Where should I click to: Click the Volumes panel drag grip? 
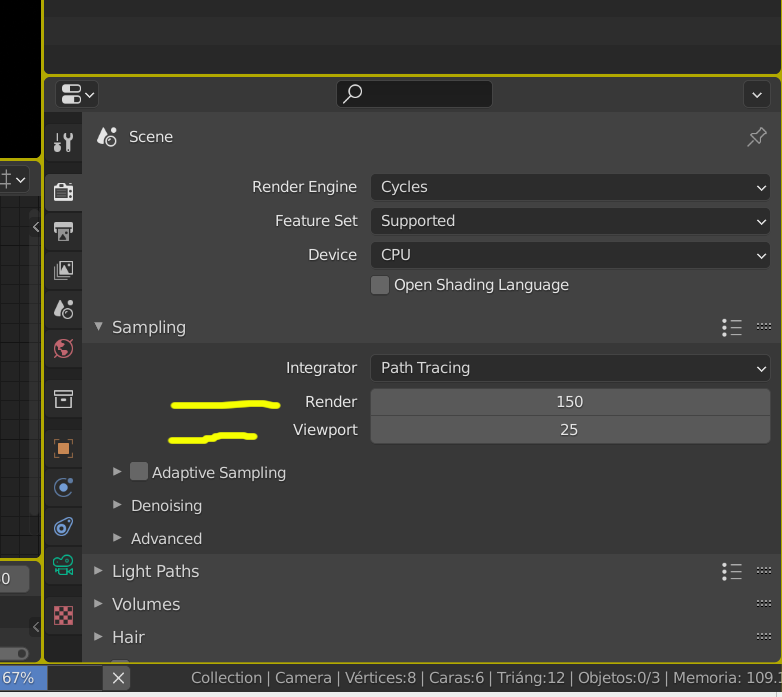pyautogui.click(x=764, y=603)
